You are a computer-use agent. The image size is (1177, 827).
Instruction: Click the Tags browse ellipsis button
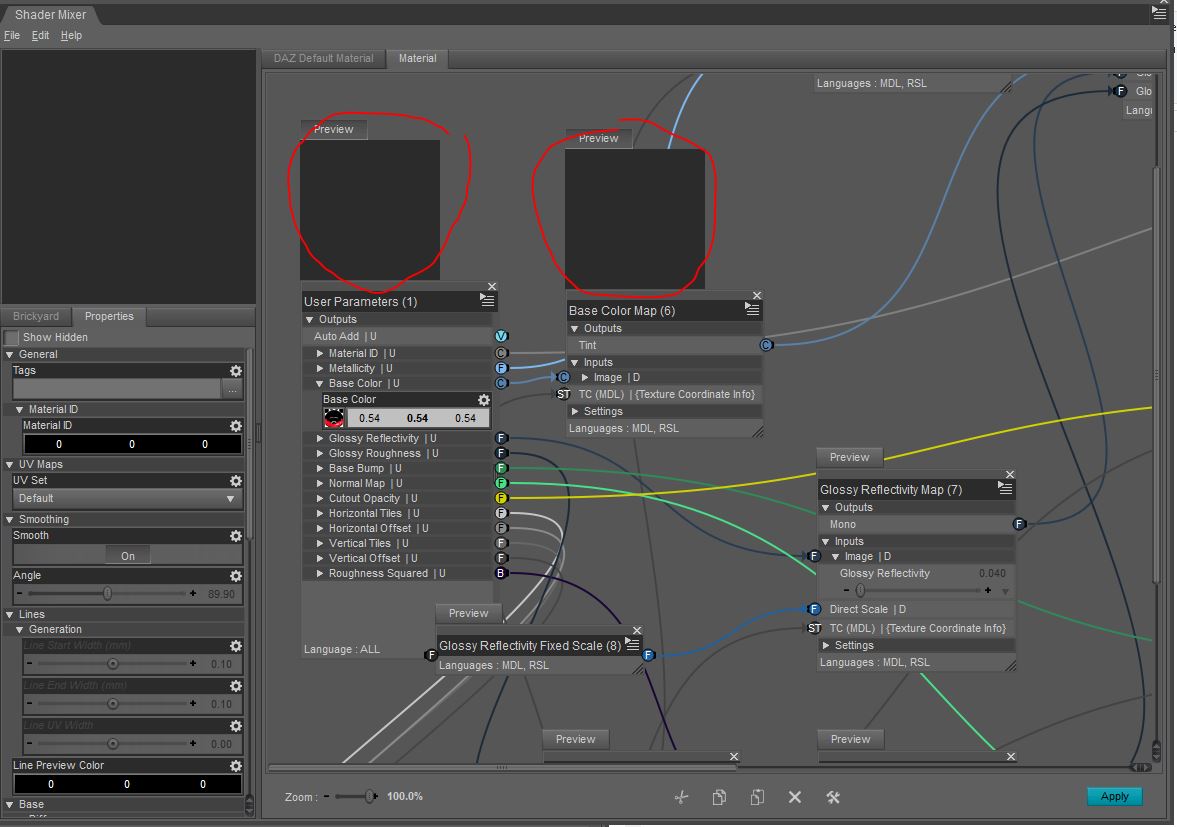[x=232, y=389]
